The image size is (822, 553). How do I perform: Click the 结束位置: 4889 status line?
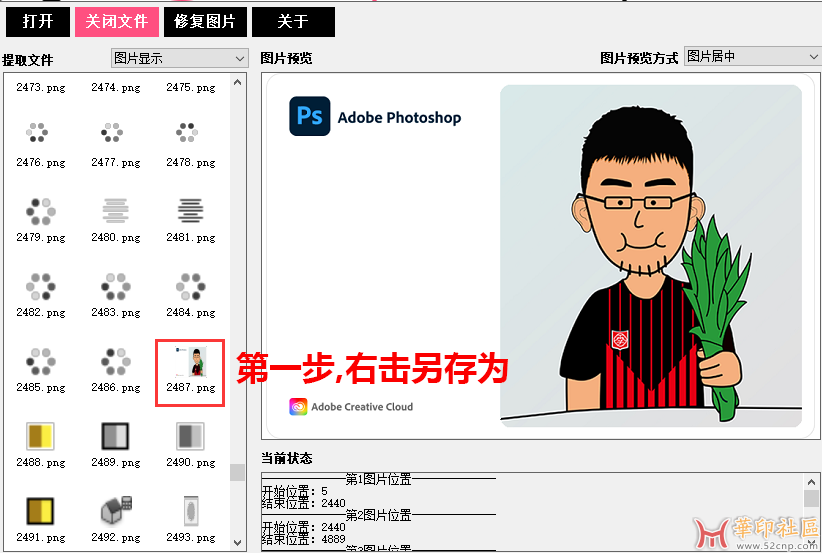pos(304,539)
